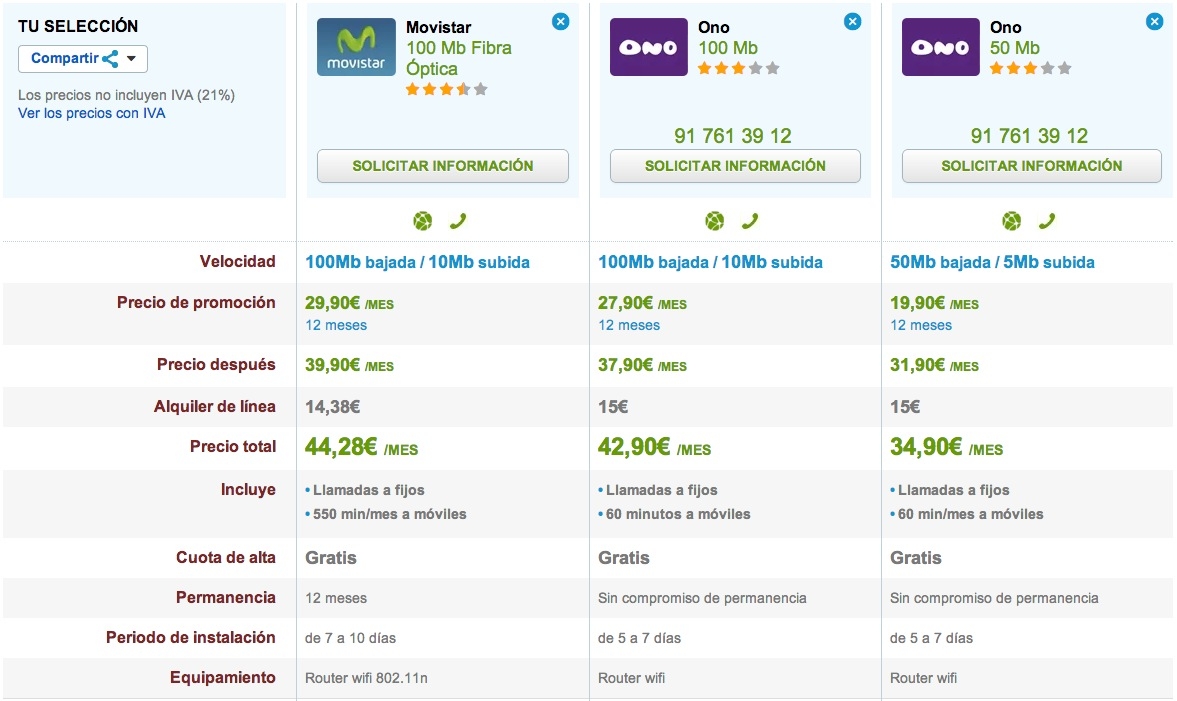Open 'Ver los precios con IVA' link

coord(92,113)
